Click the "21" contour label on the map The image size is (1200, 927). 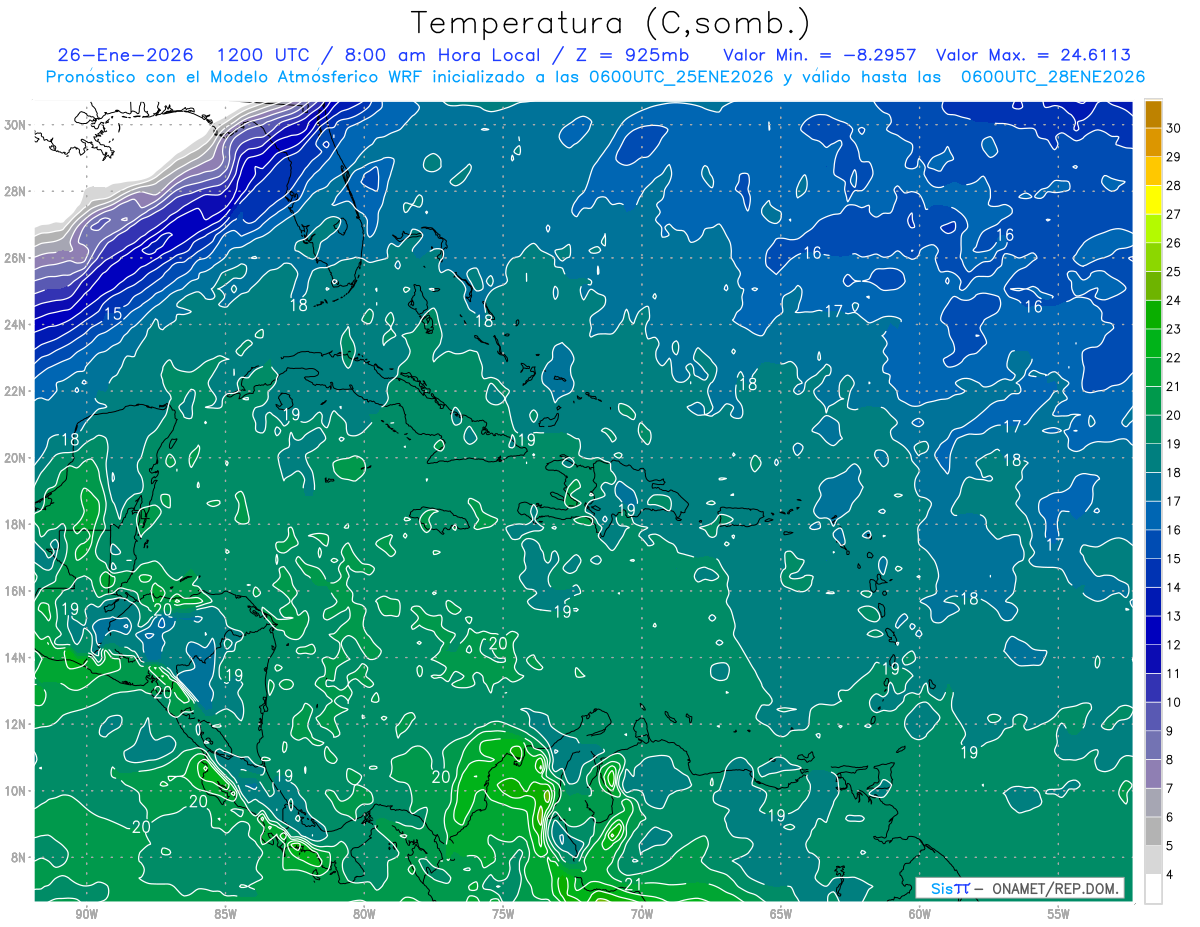coord(633,884)
